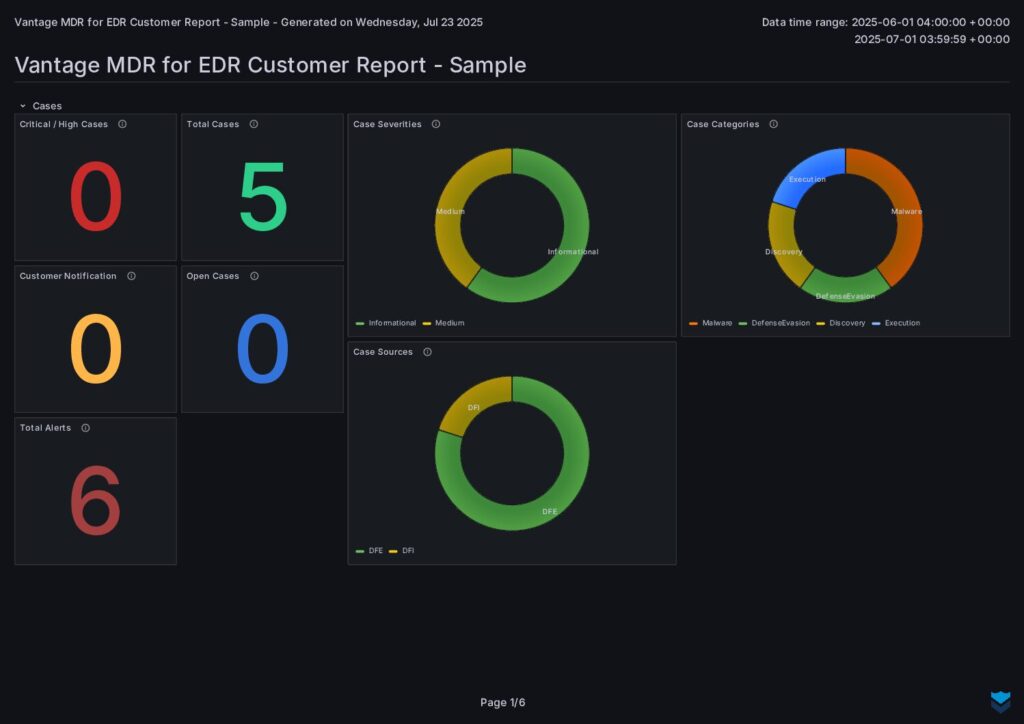Toggle Medium legend entry in Case Severities
Viewport: 1024px width, 724px height.
click(x=443, y=323)
